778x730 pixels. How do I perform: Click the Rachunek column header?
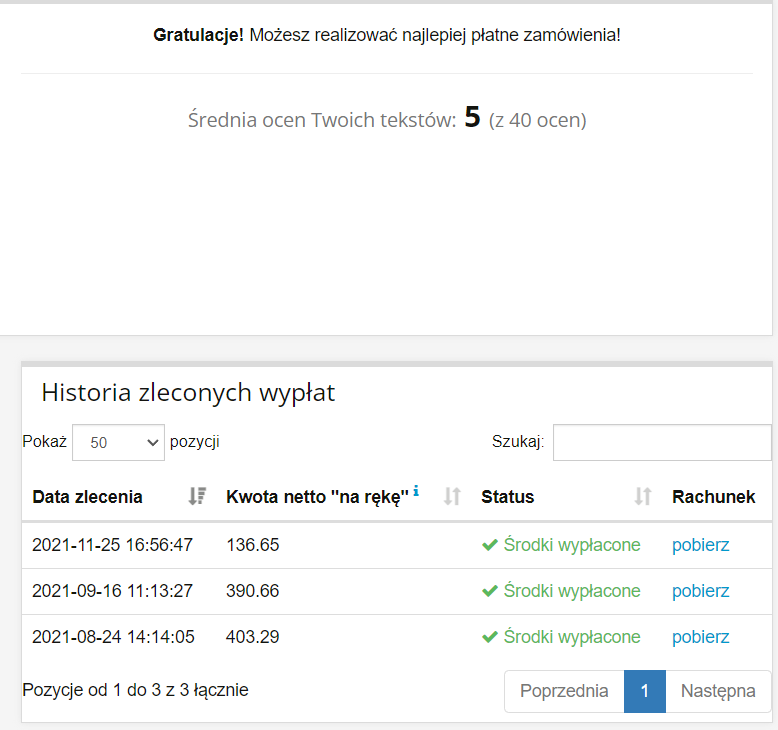pos(713,497)
